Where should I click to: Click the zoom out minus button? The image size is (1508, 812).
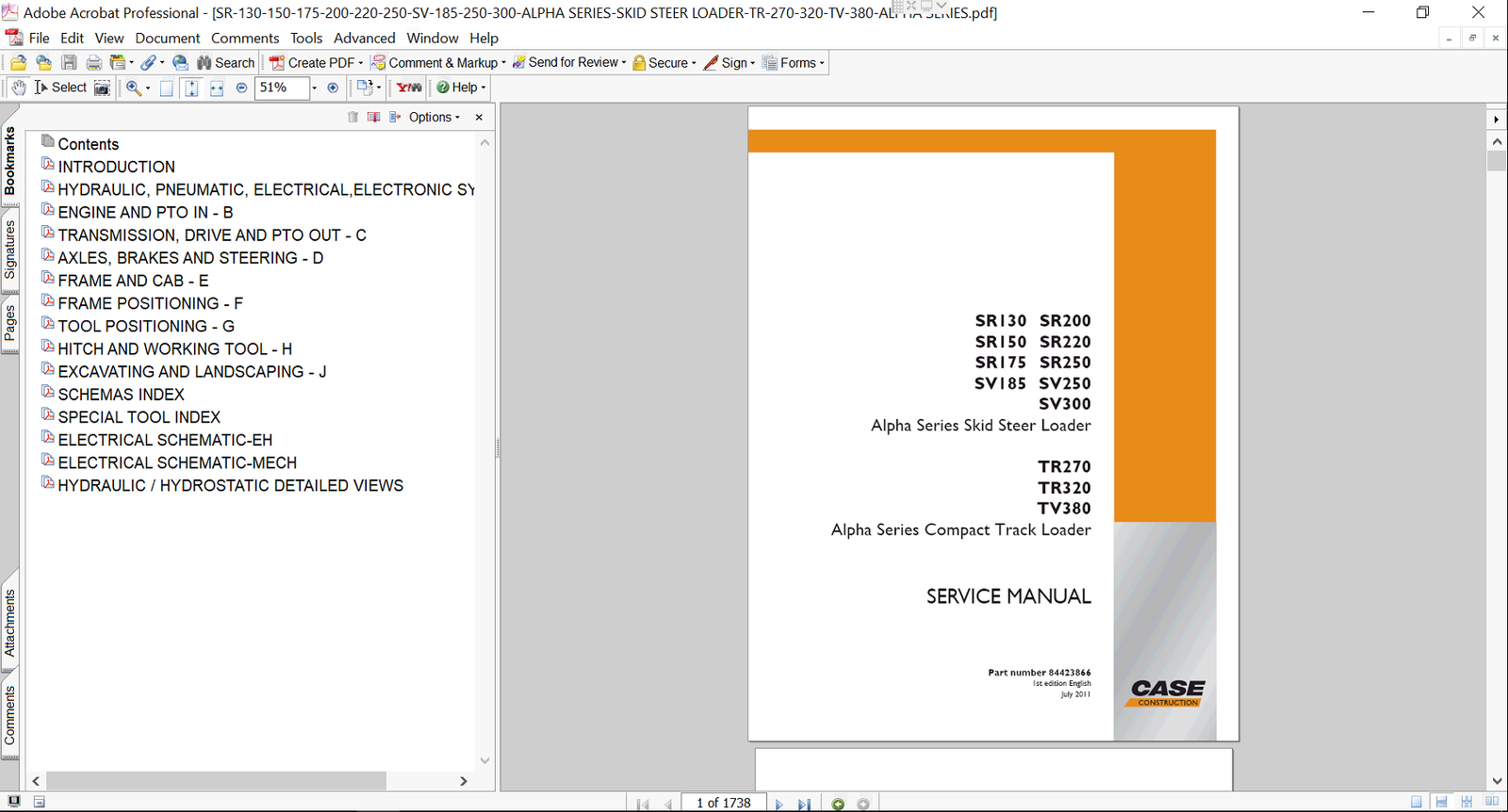(x=241, y=88)
